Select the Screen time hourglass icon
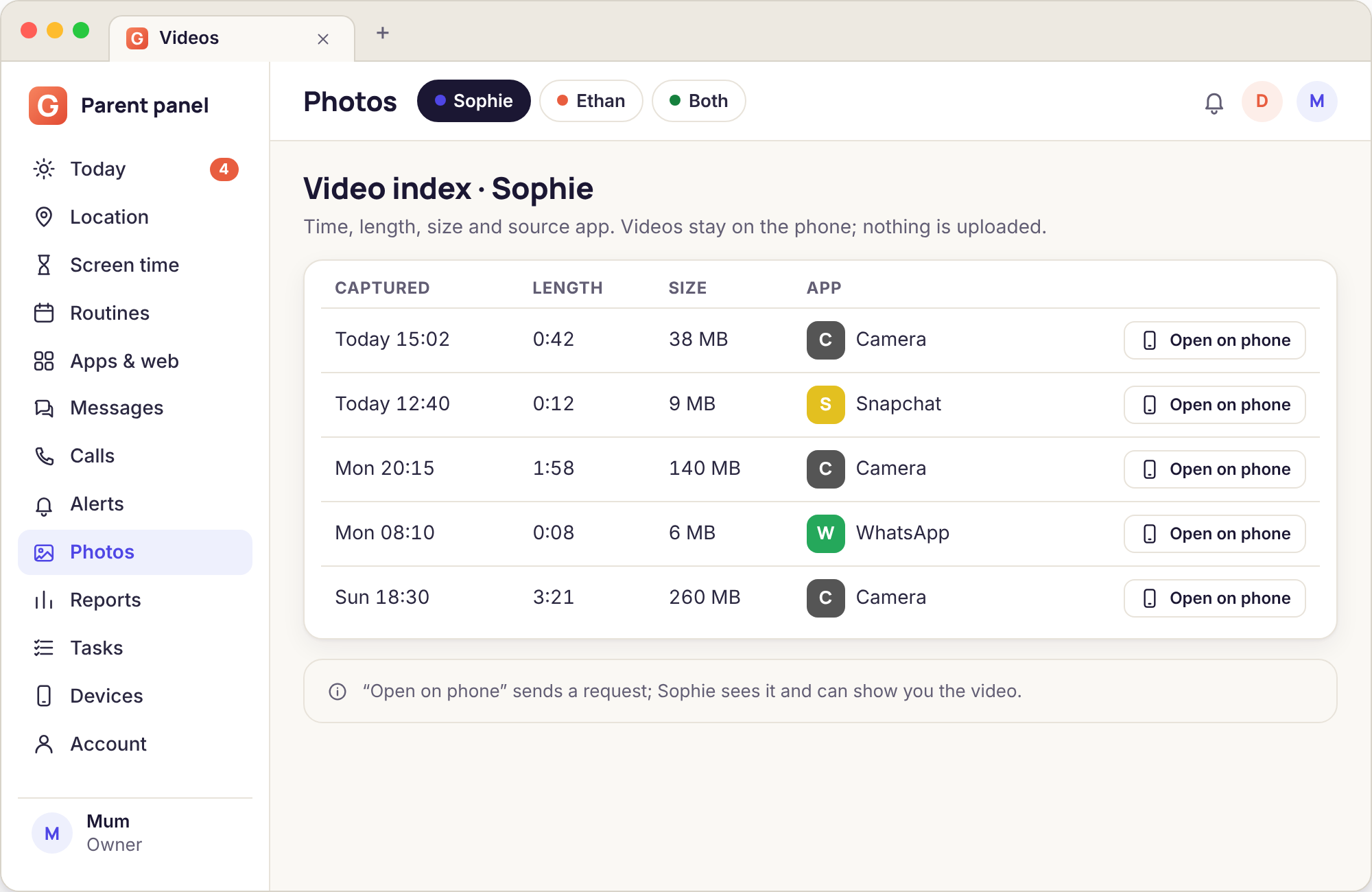This screenshot has width=1372, height=892. point(44,265)
